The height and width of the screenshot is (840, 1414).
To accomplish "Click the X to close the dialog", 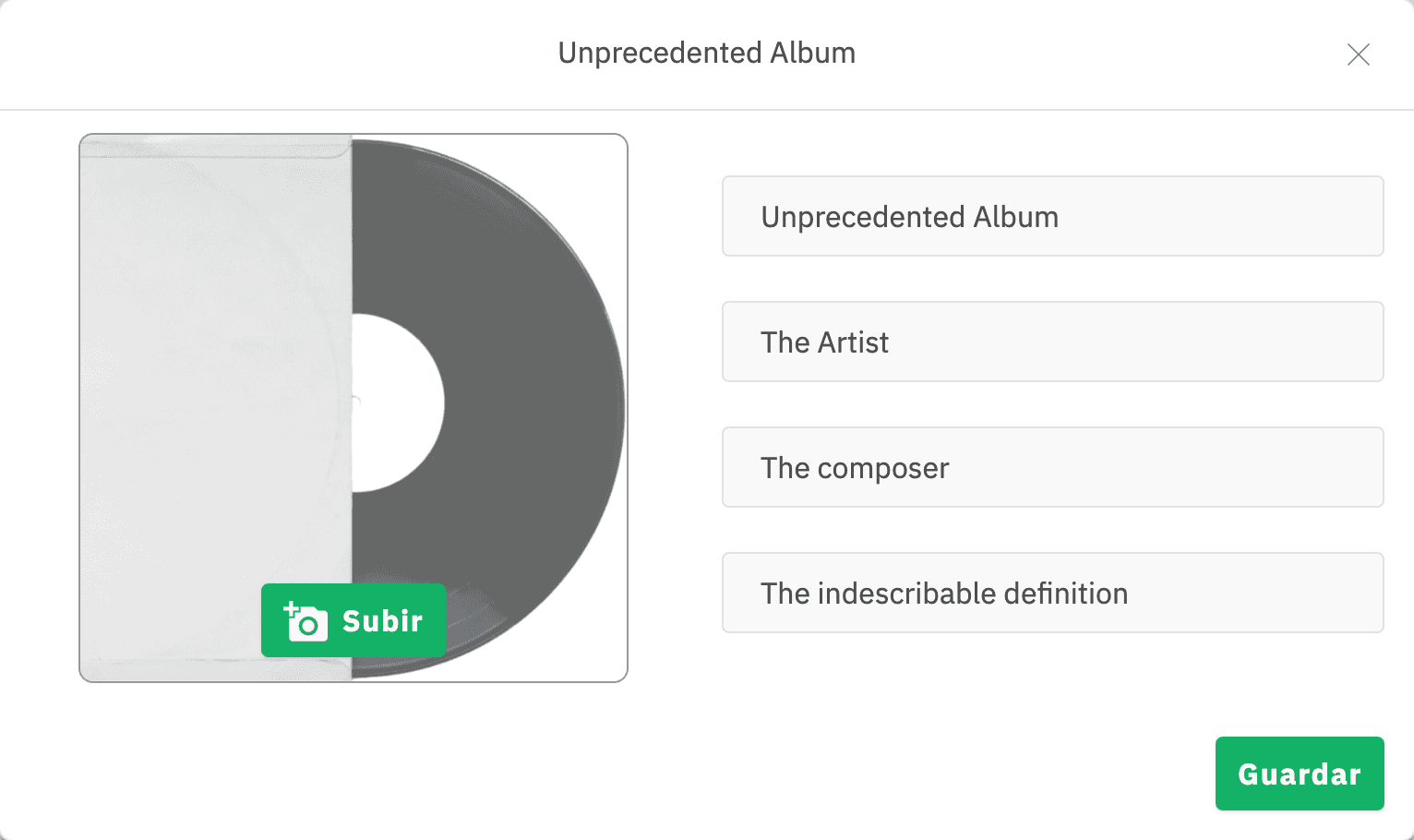I will coord(1358,54).
